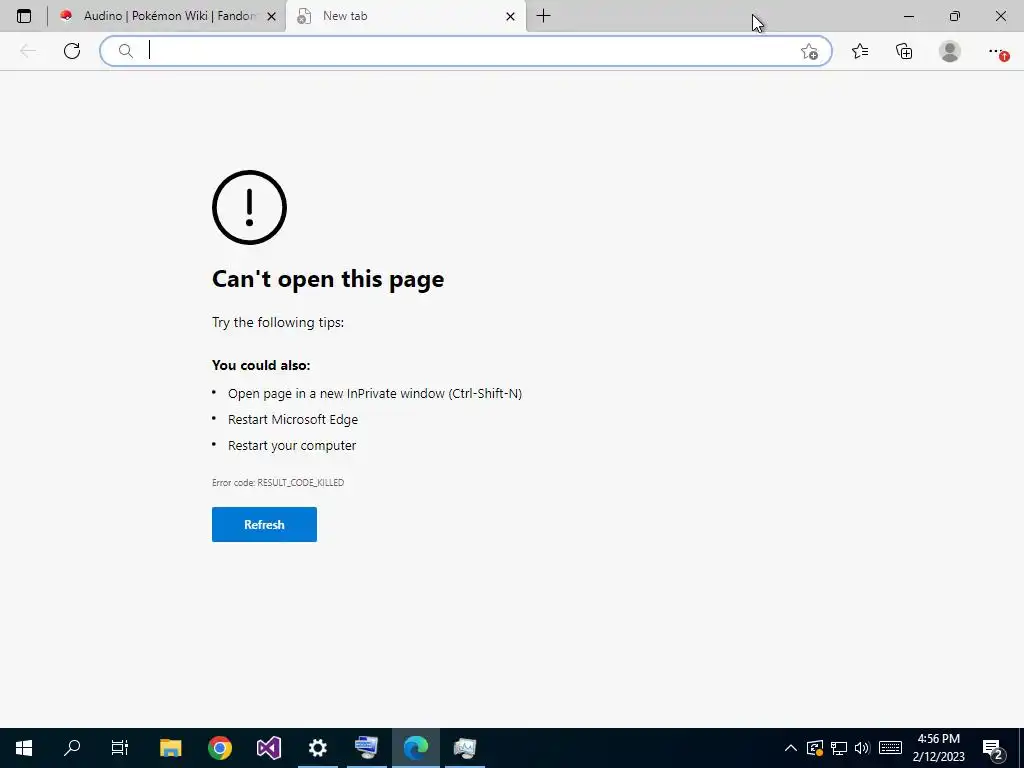Image resolution: width=1024 pixels, height=768 pixels.
Task: Open the Action Center notifications icon
Action: pyautogui.click(x=993, y=748)
